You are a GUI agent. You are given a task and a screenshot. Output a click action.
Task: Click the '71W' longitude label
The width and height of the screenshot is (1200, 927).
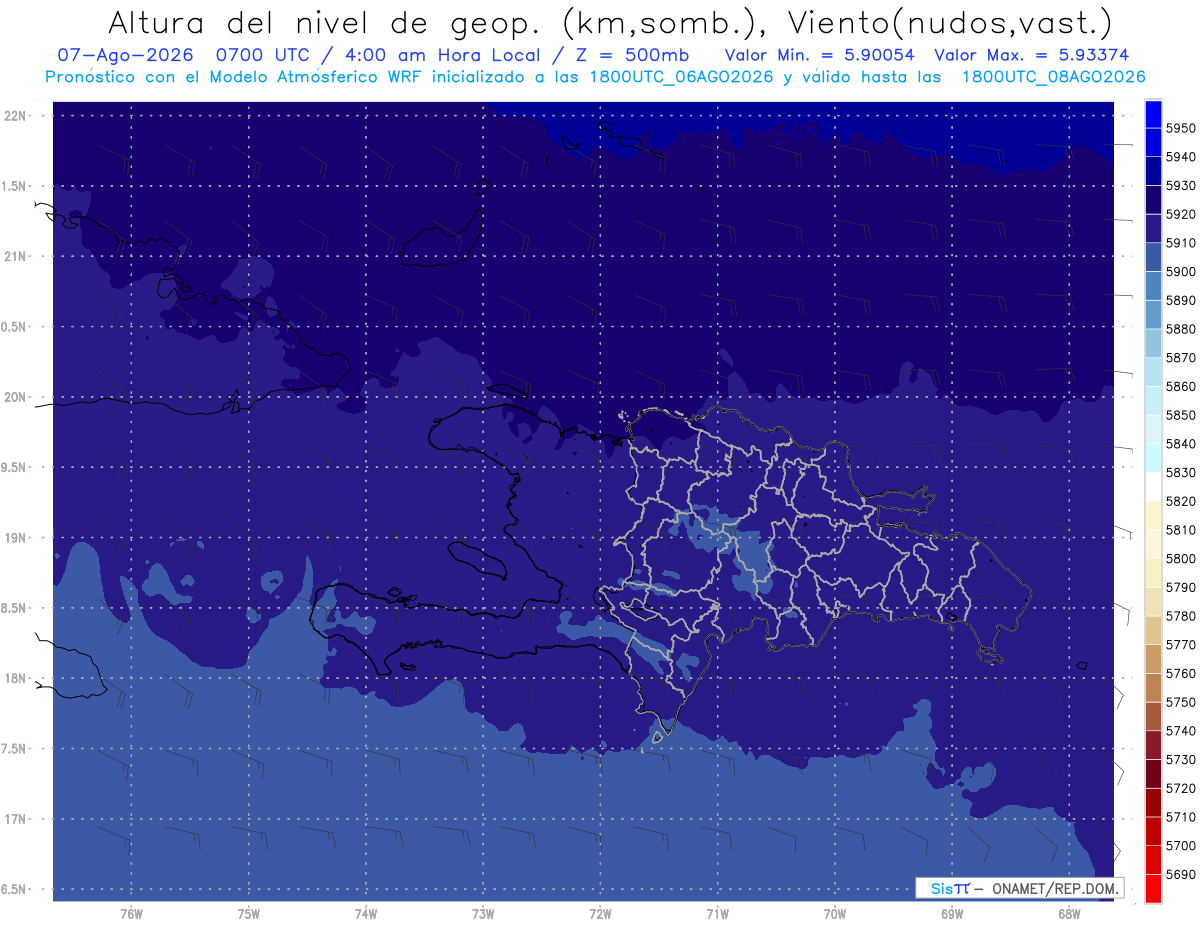pos(717,913)
